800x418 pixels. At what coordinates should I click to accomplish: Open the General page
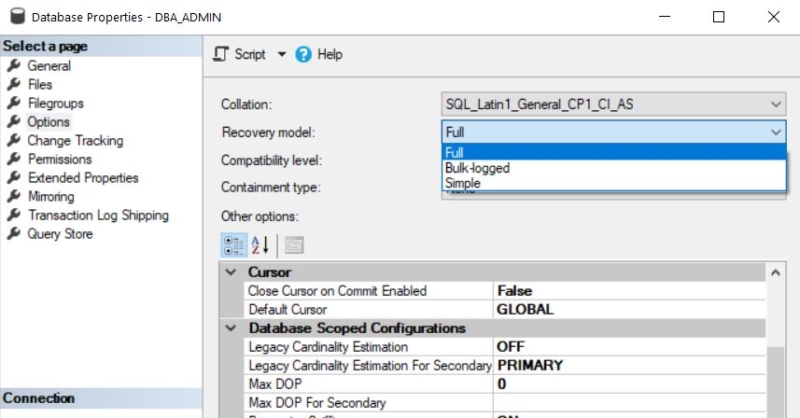click(x=49, y=66)
